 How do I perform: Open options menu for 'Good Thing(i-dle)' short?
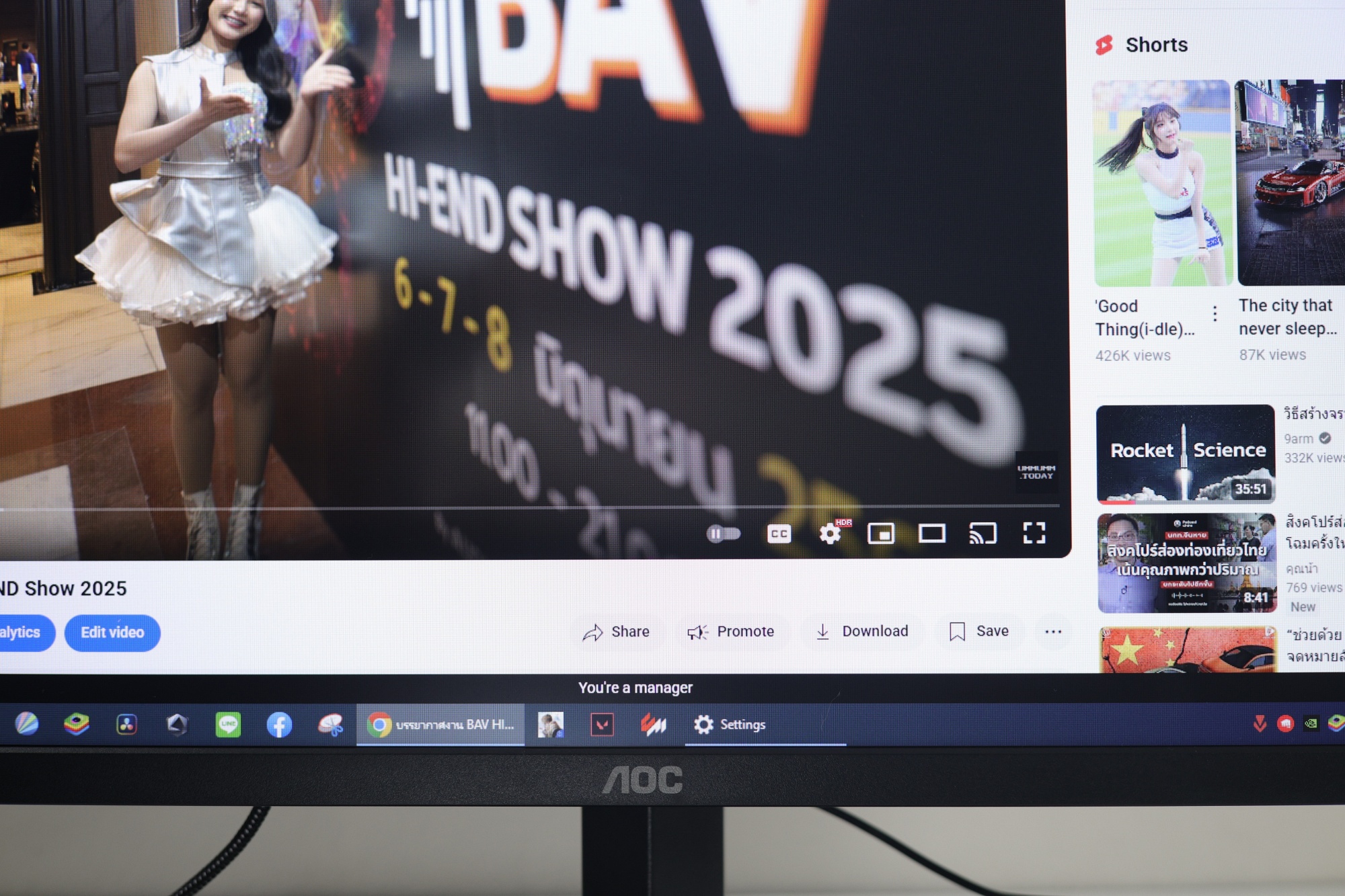point(1215,313)
